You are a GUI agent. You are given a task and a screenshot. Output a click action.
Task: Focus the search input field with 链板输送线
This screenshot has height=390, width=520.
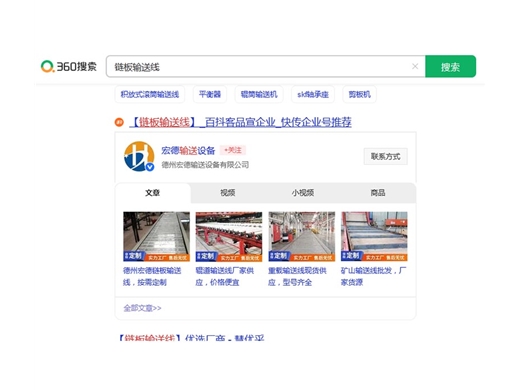click(x=266, y=66)
